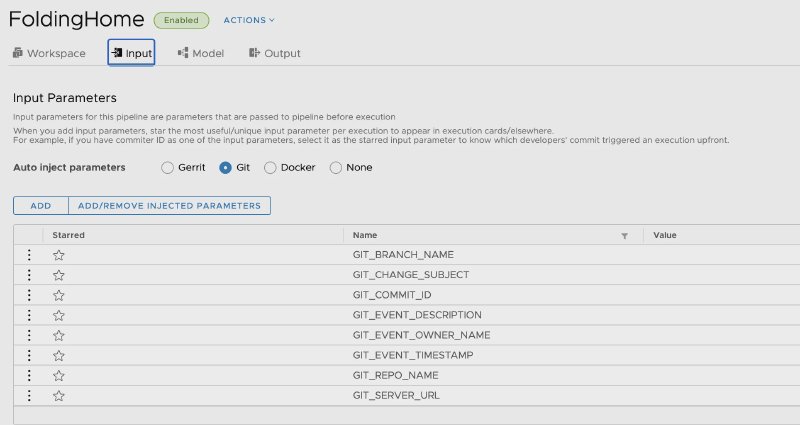
Task: Star the GIT_EVENT_OWNER_NAME parameter
Action: (x=59, y=336)
